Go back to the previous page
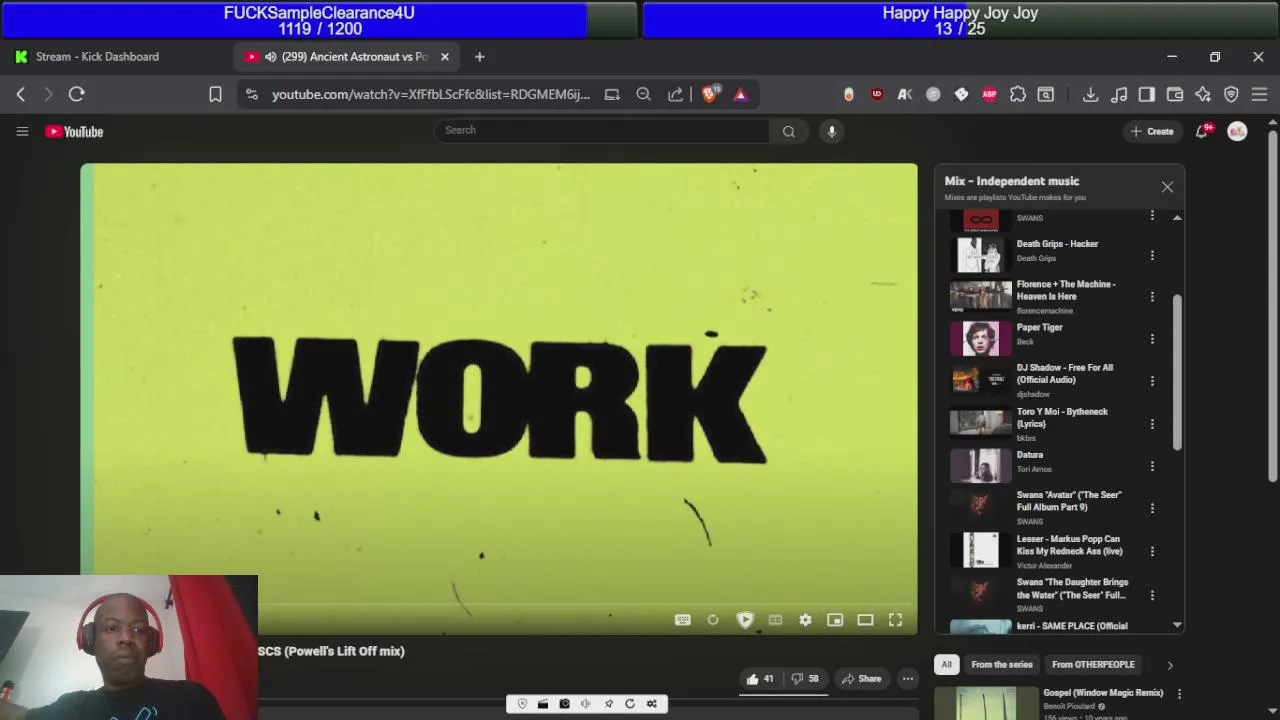The height and width of the screenshot is (720, 1280). click(x=21, y=94)
